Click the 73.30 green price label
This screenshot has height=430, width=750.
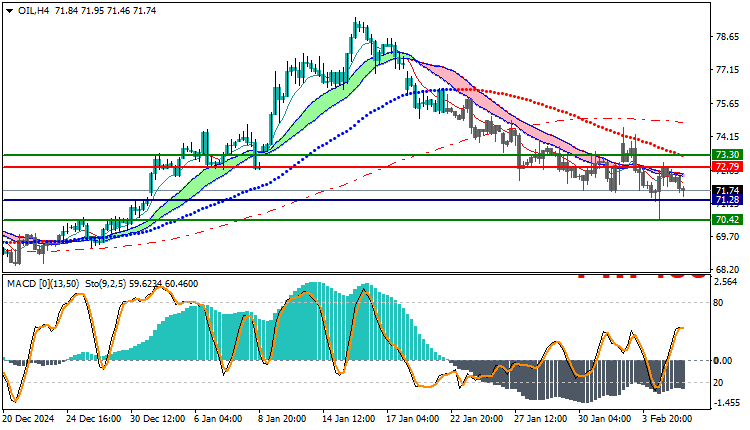728,154
